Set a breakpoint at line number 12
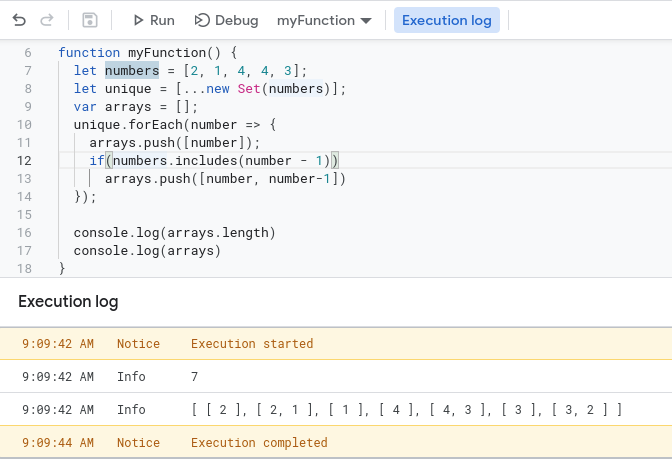 (x=25, y=160)
